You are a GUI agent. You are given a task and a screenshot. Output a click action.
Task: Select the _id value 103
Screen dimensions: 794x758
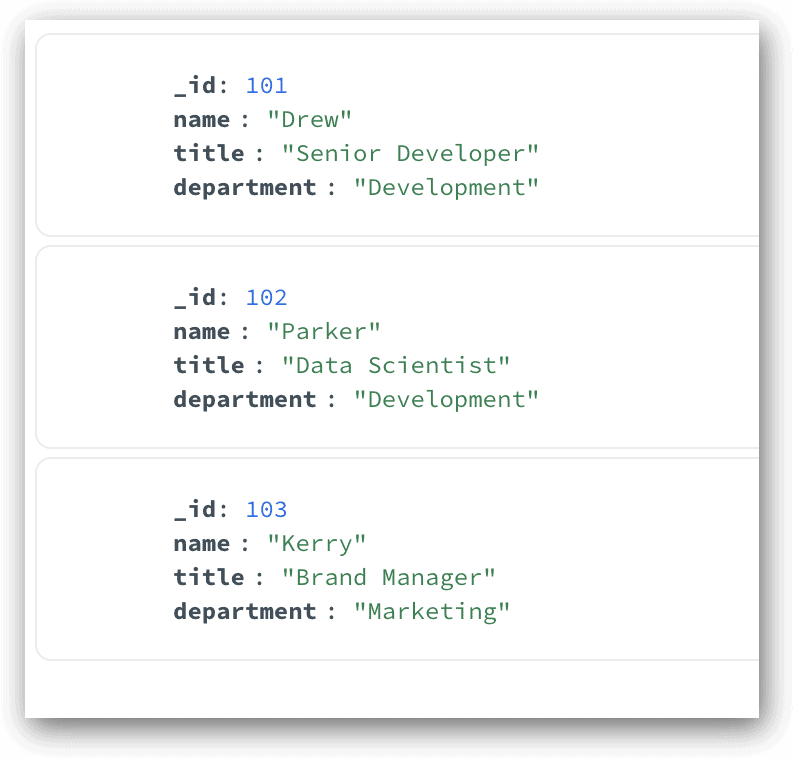[266, 510]
